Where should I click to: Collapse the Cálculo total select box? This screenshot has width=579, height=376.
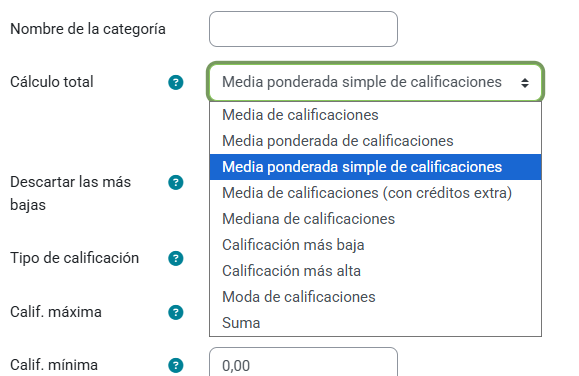[x=375, y=82]
